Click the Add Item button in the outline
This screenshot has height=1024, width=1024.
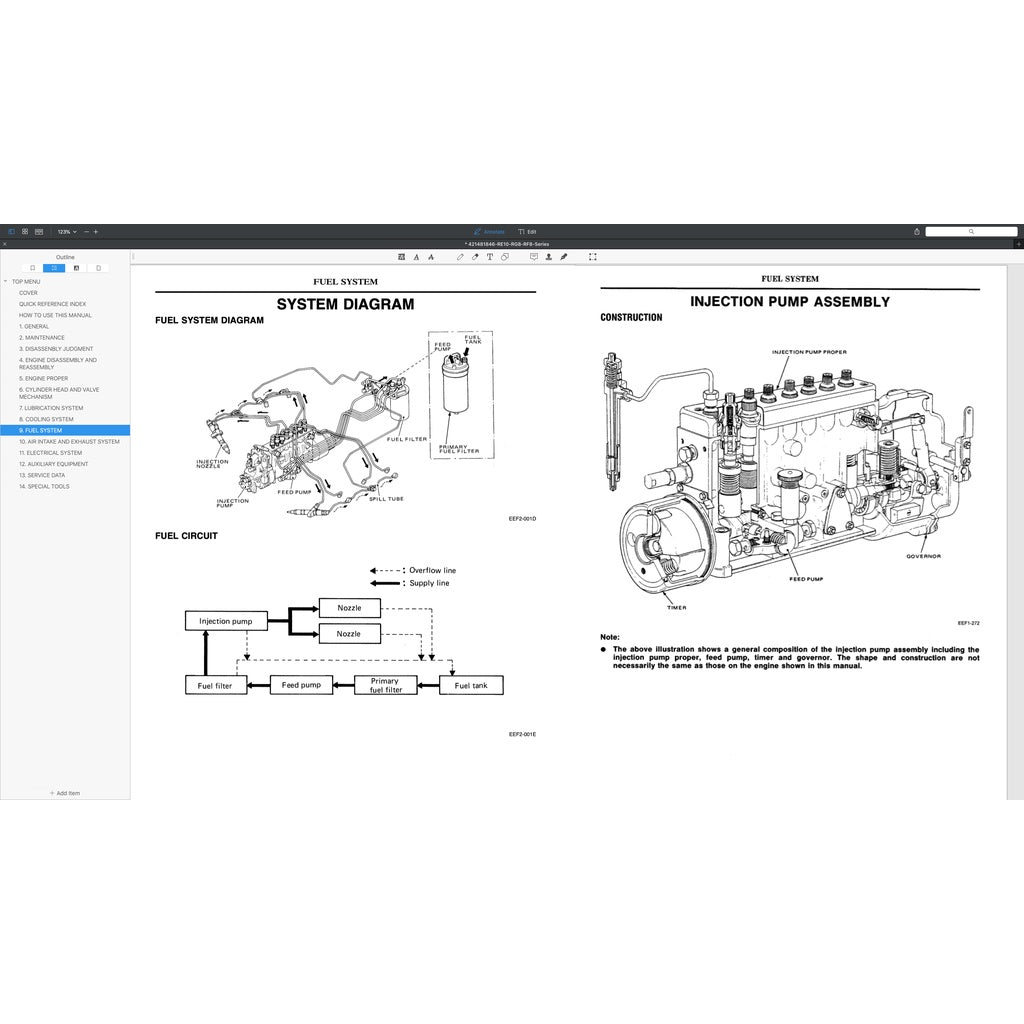[x=66, y=793]
